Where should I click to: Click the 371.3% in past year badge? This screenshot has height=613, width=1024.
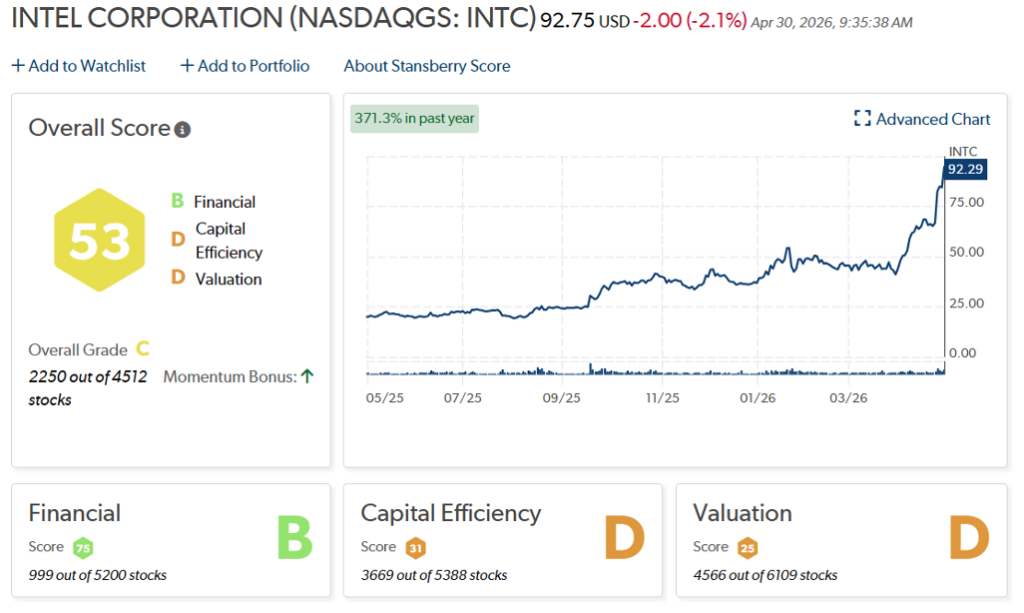[414, 118]
